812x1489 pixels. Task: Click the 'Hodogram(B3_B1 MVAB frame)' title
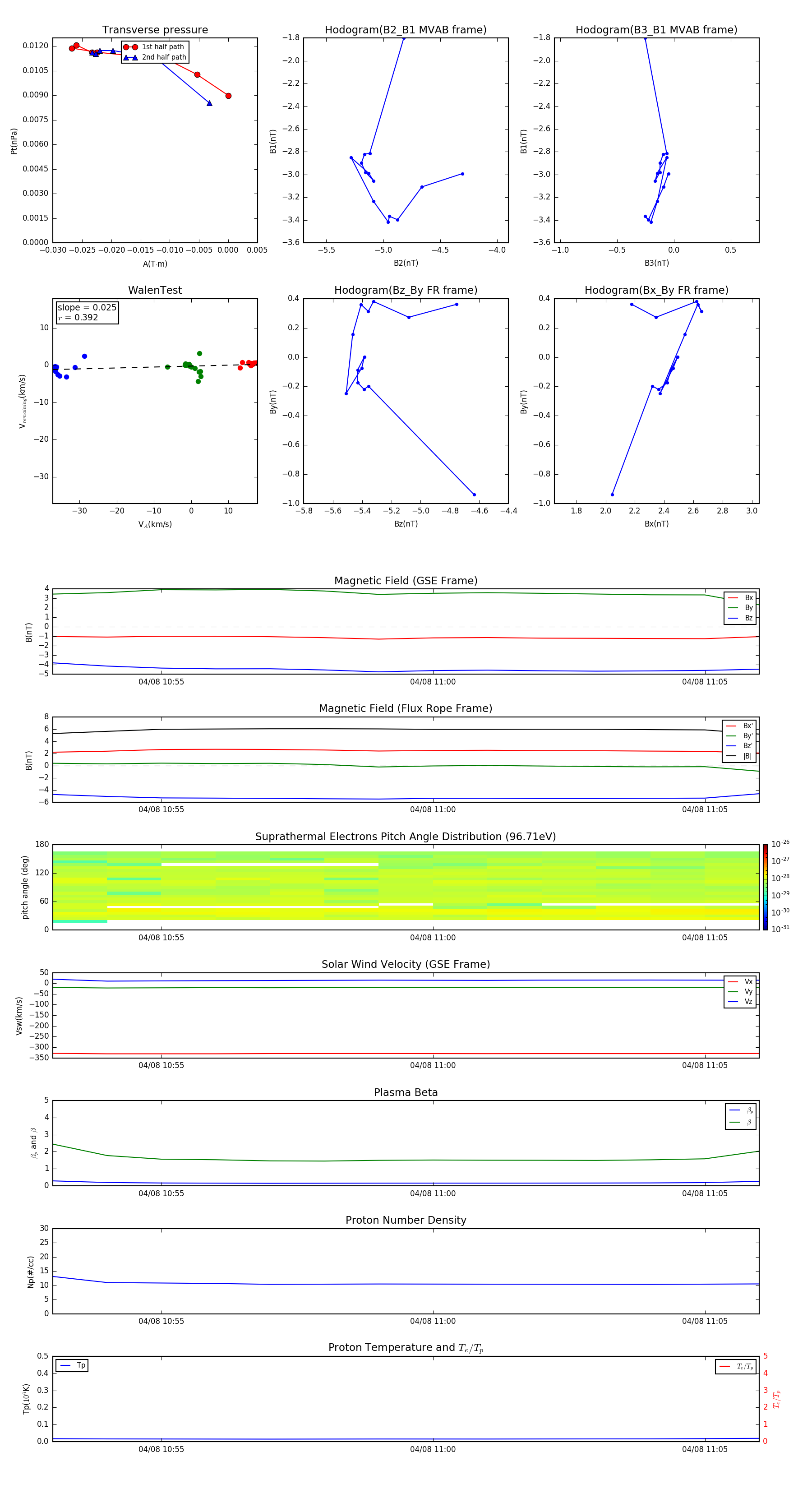pyautogui.click(x=656, y=30)
